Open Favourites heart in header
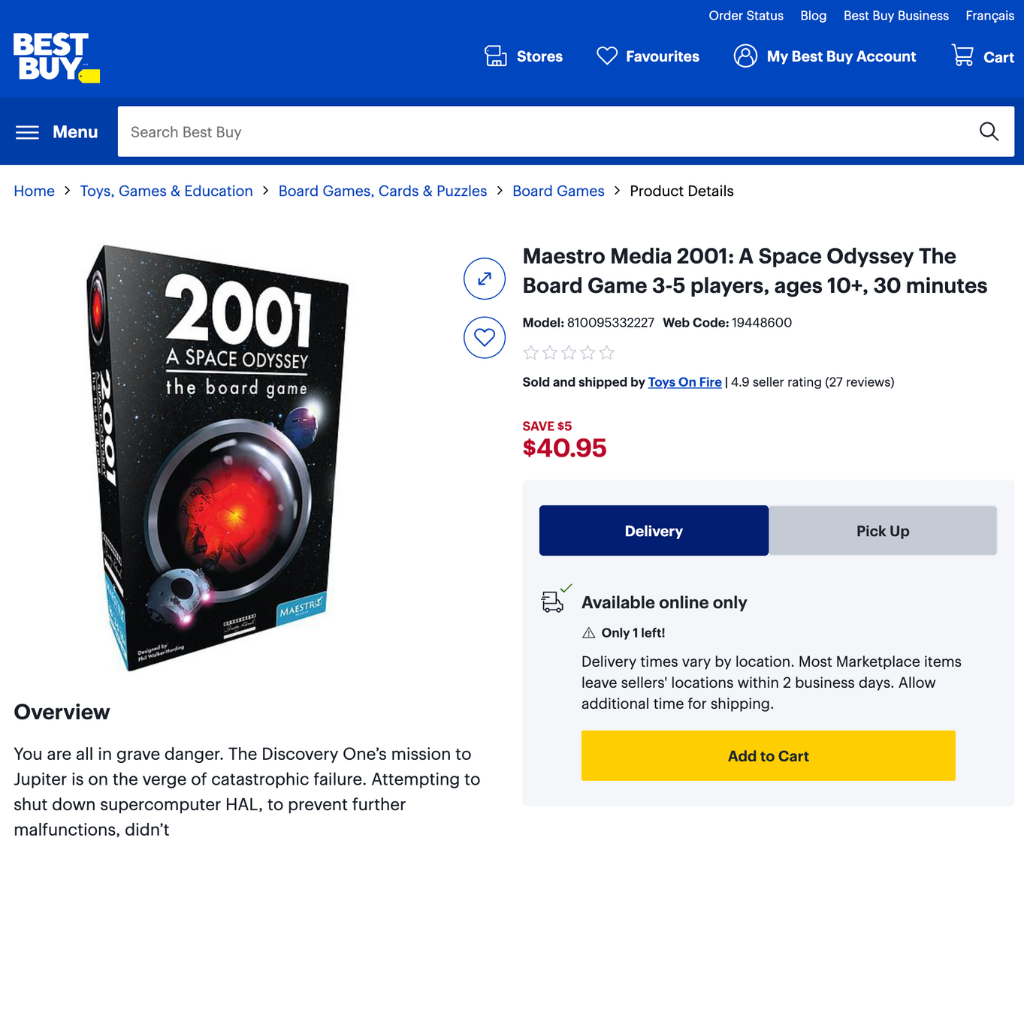The height and width of the screenshot is (1024, 1024). pos(607,56)
